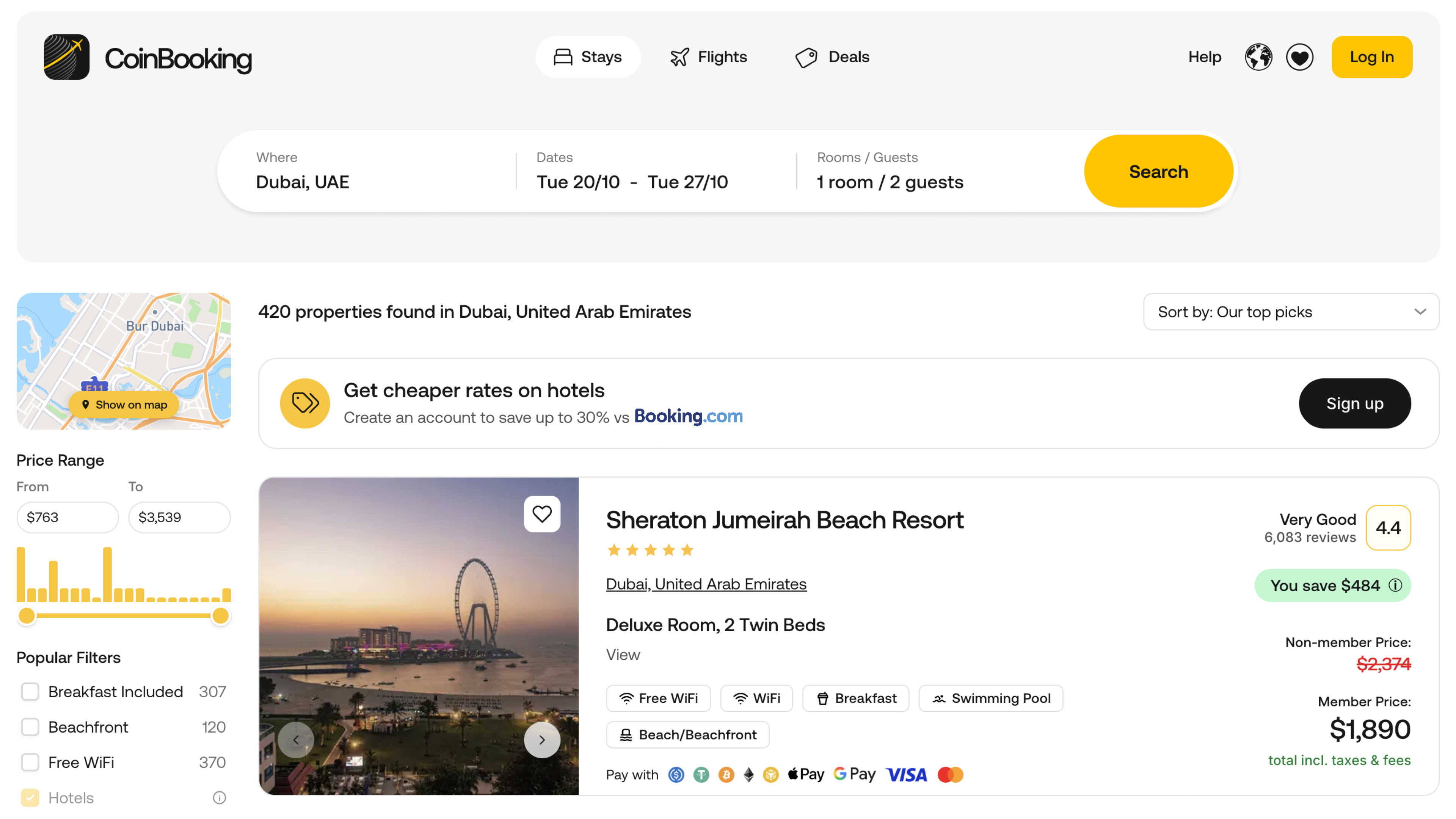Select Google Pay payment icon
Image resolution: width=1456 pixels, height=819 pixels.
pyautogui.click(x=854, y=774)
